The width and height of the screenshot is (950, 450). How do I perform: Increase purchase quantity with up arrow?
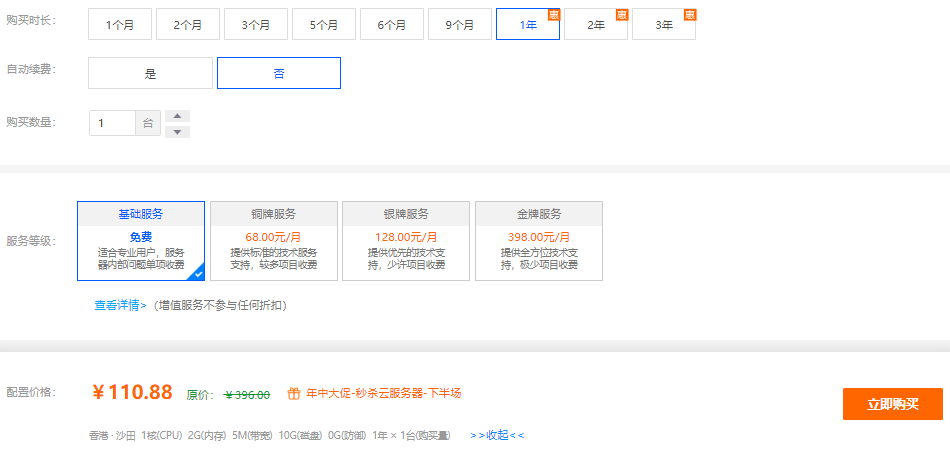tap(178, 116)
